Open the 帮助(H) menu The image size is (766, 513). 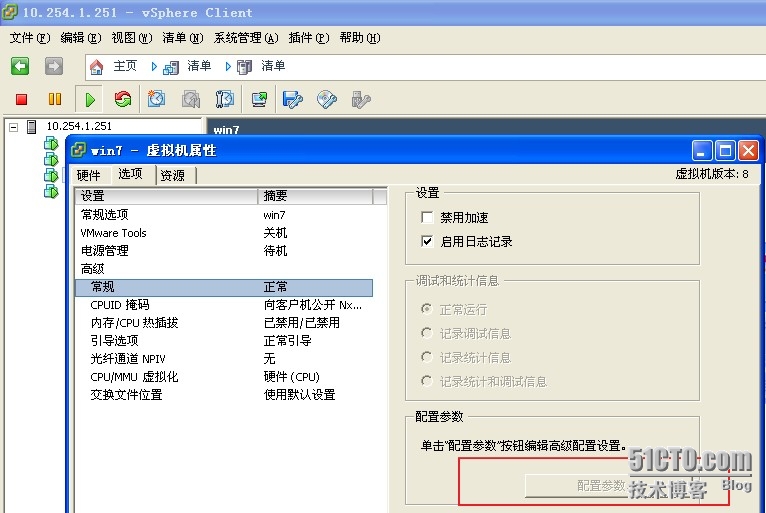[360, 38]
